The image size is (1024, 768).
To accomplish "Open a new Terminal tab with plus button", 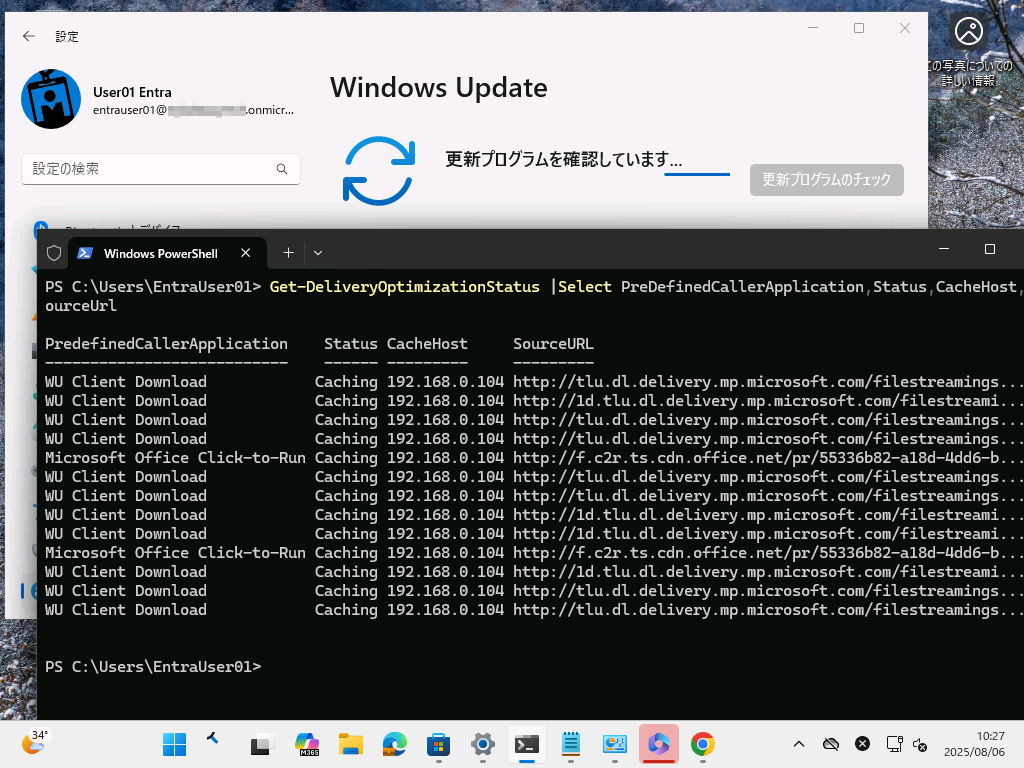I will tap(288, 253).
